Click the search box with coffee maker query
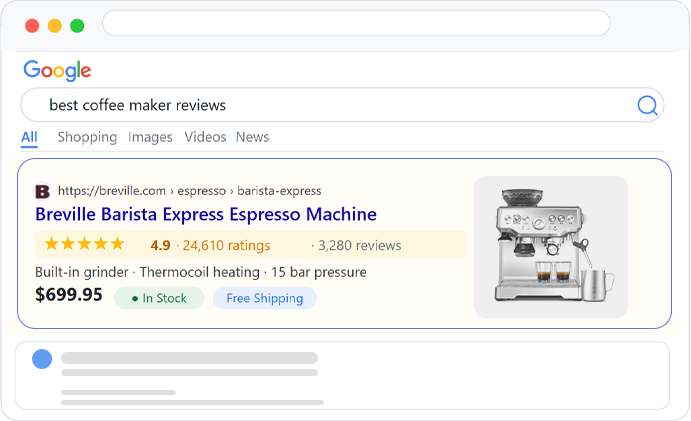This screenshot has width=691, height=421. [x=342, y=105]
